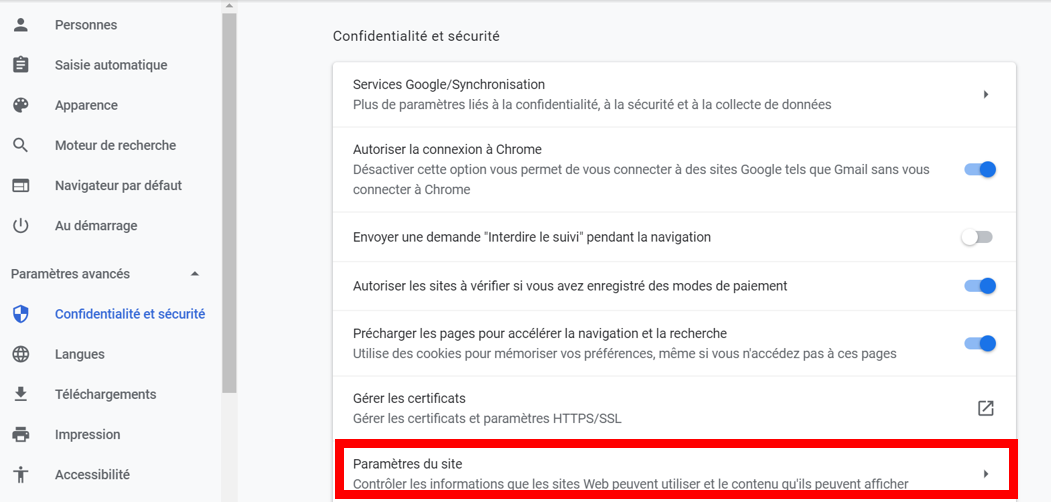Click the Personnes person icon
Image resolution: width=1051 pixels, height=502 pixels.
[20, 25]
